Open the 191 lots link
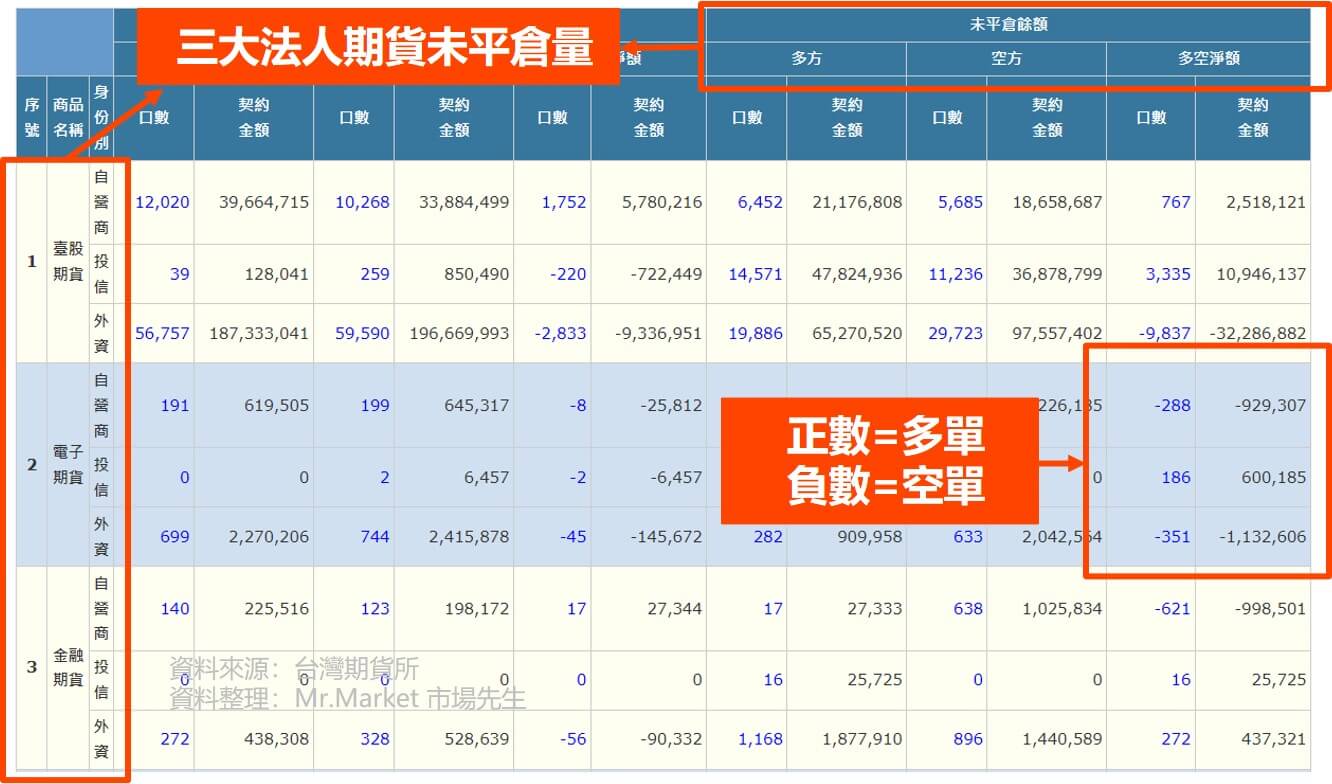 175,406
